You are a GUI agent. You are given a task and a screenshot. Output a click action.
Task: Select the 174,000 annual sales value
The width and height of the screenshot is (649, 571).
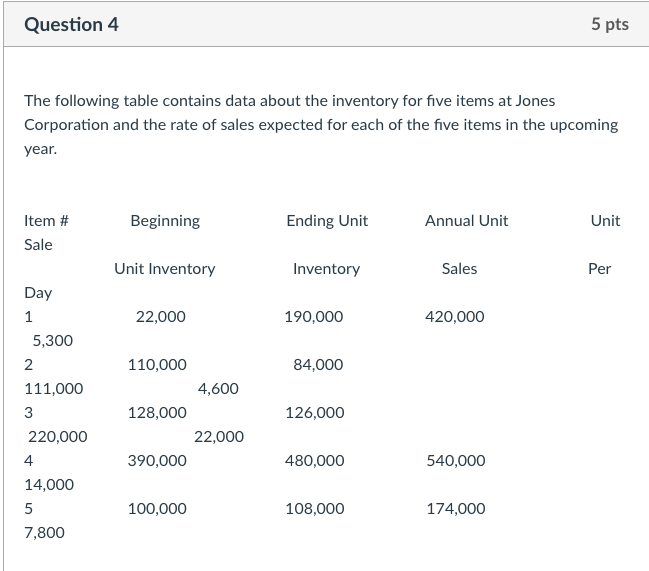456,509
